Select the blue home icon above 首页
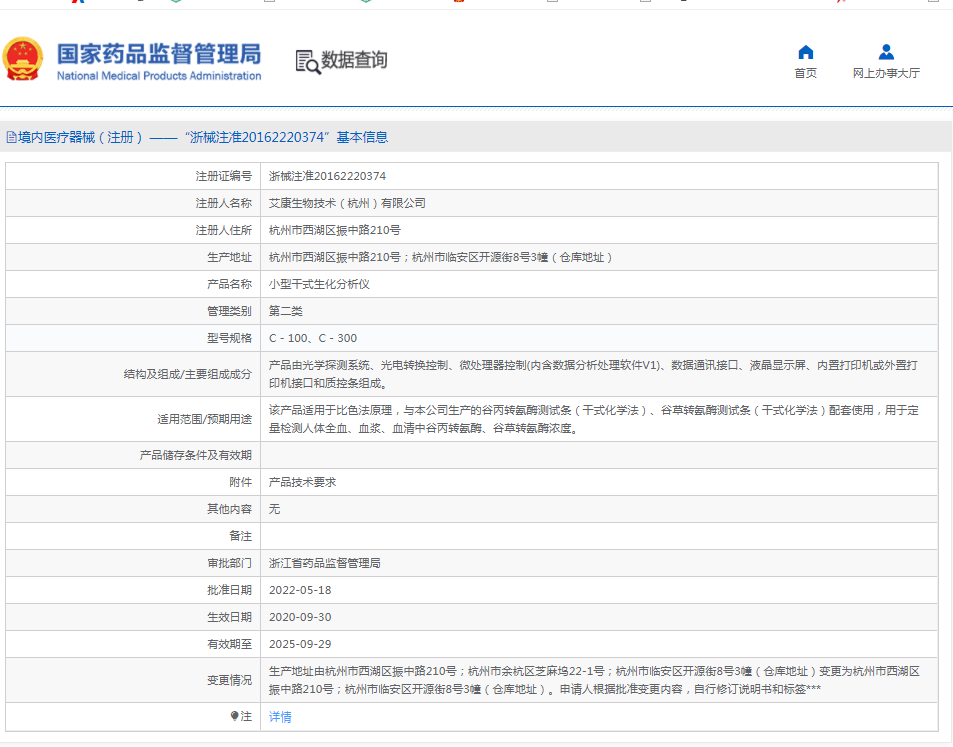Viewport: 953px width, 747px height. tap(805, 52)
